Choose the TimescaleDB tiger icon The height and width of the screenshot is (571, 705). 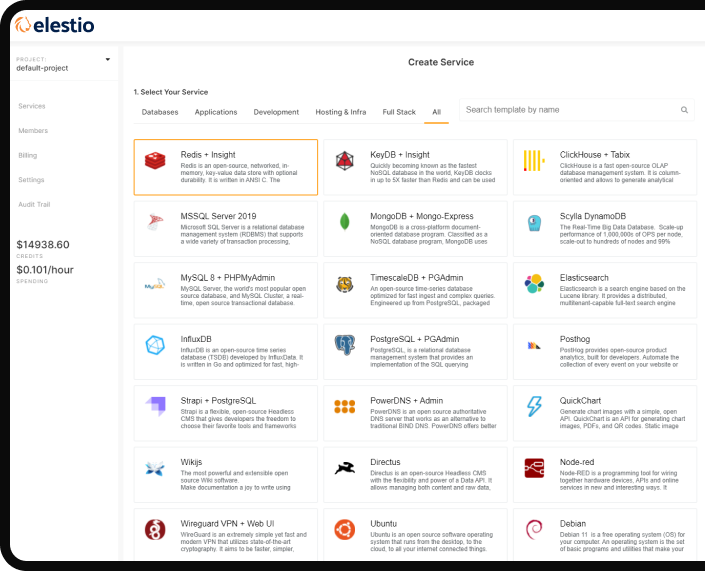(x=345, y=284)
